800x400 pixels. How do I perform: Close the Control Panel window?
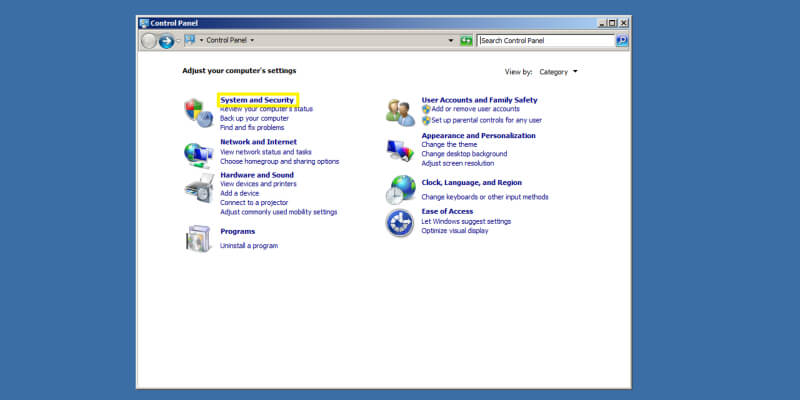click(623, 23)
